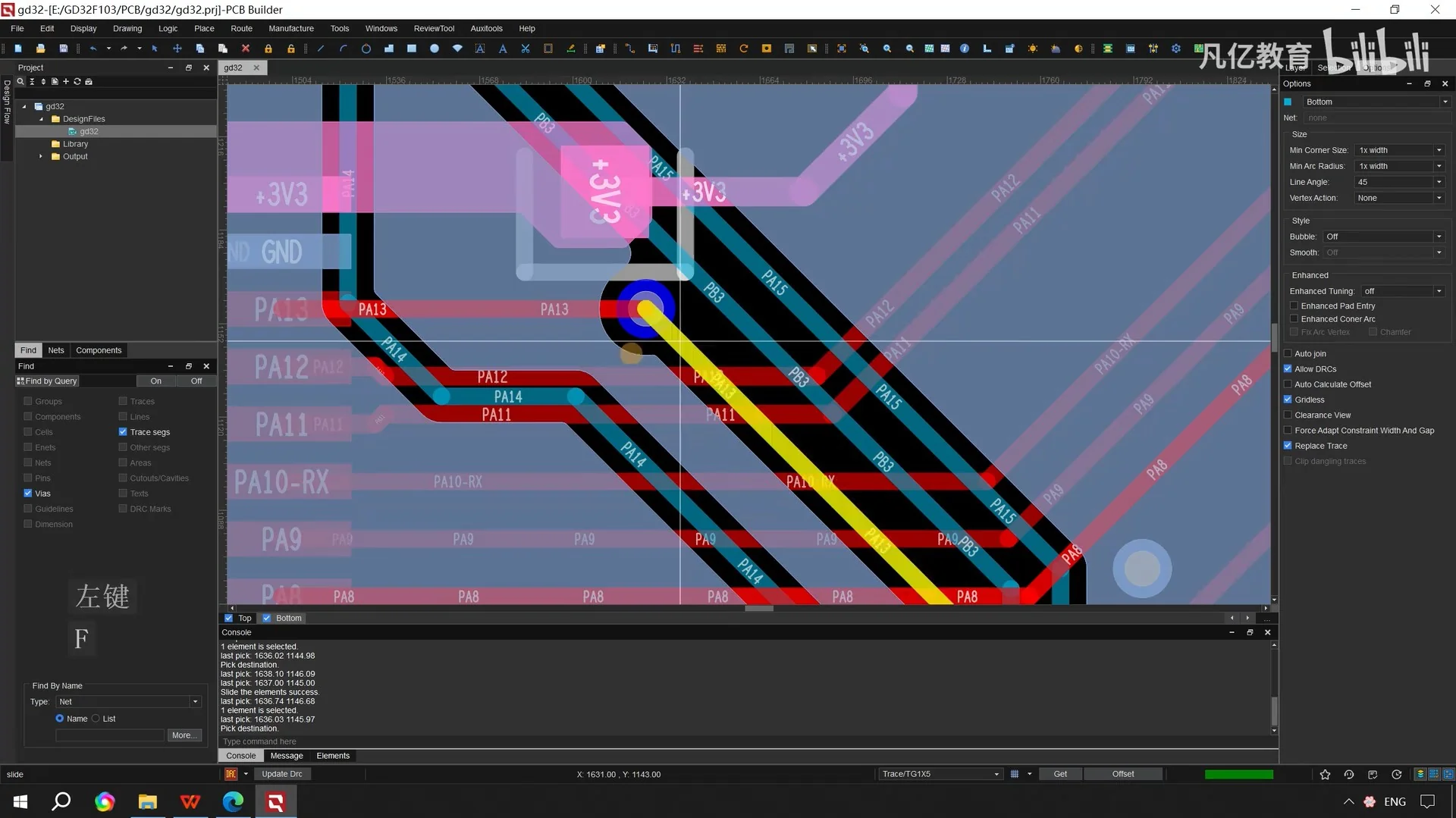This screenshot has width=1456, height=818.
Task: Click the More... button
Action: (x=184, y=735)
